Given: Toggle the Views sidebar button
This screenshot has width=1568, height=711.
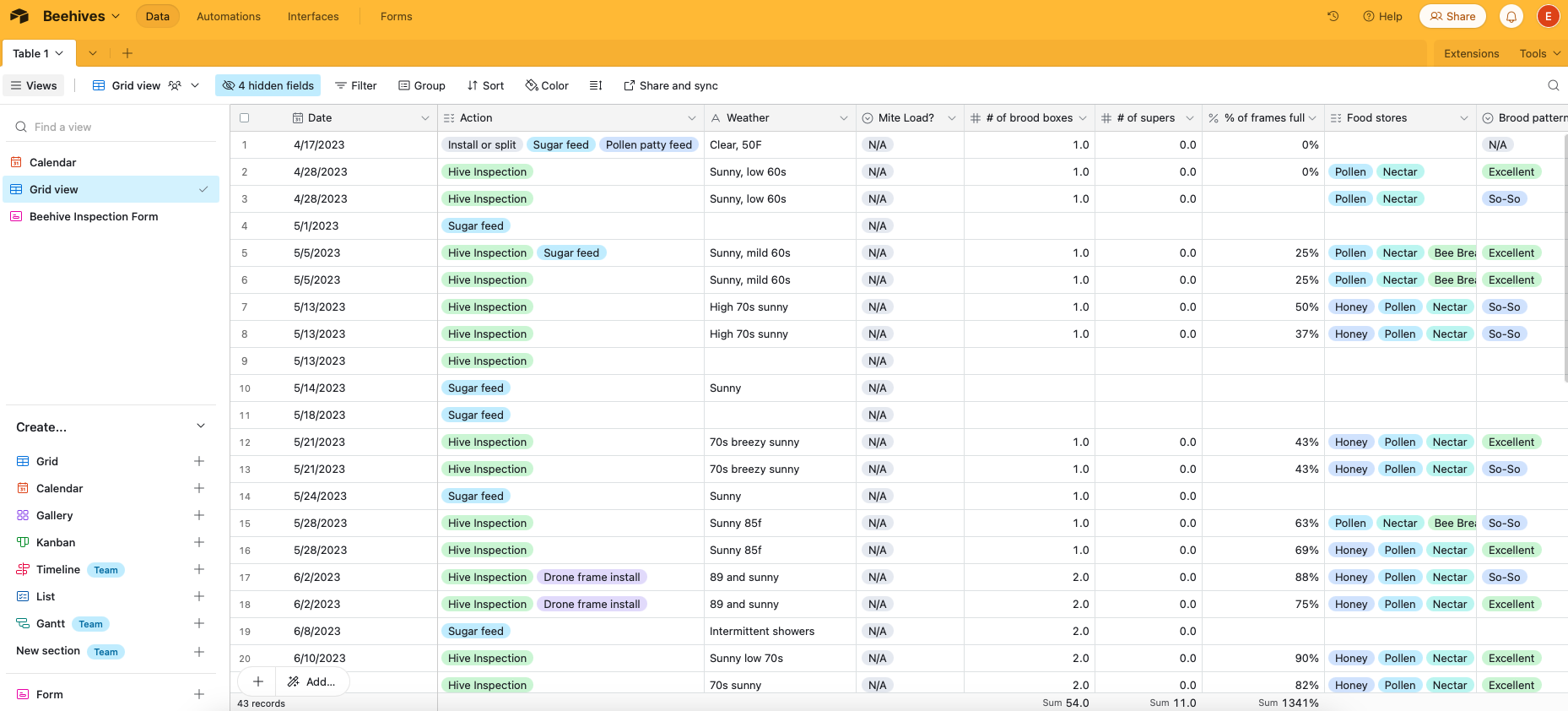Looking at the screenshot, I should (x=34, y=85).
